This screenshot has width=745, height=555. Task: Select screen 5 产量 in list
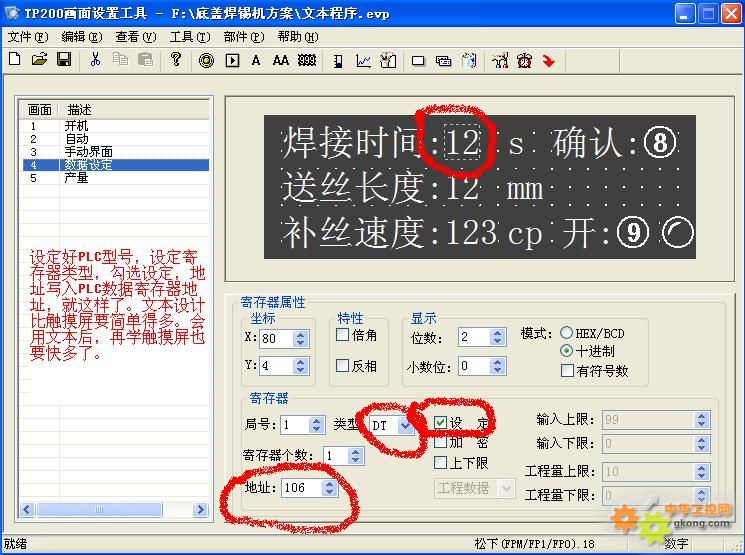115,178
